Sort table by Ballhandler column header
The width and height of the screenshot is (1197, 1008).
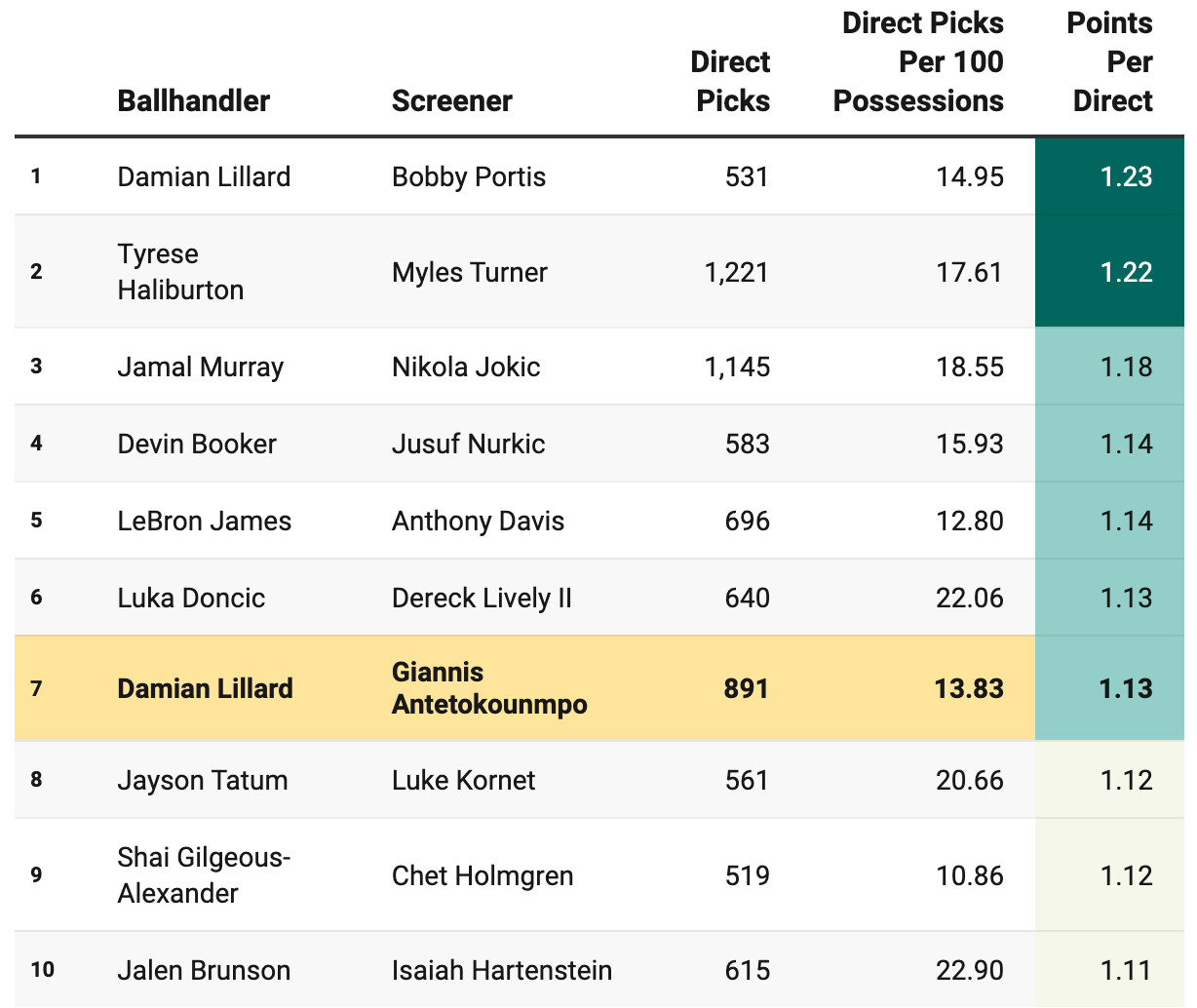coord(193,100)
